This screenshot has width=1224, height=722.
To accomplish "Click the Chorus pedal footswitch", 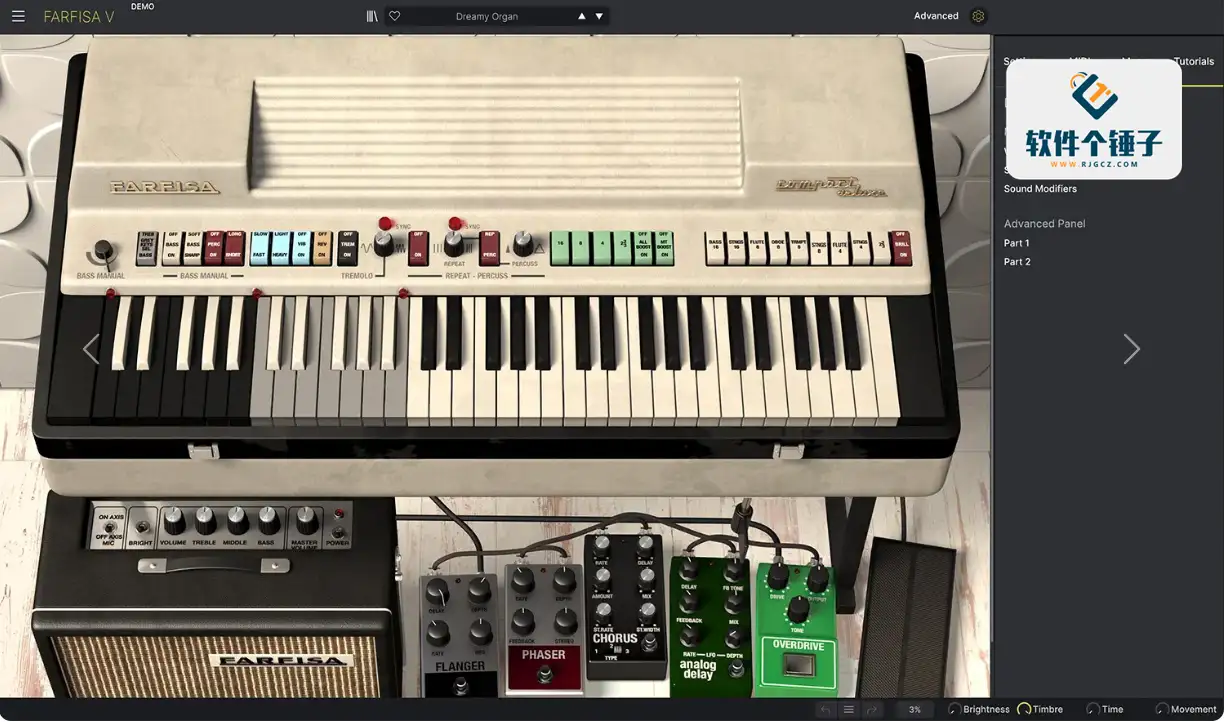I will click(x=651, y=644).
